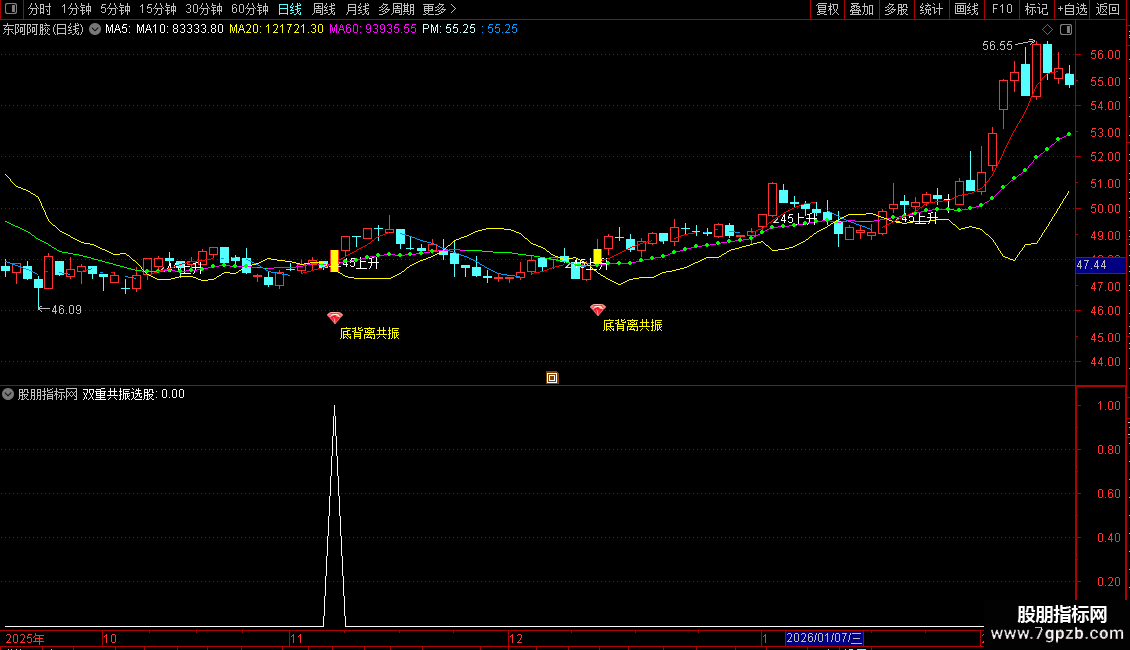
Task: Open the 多周期 multi-period view
Action: (x=396, y=9)
